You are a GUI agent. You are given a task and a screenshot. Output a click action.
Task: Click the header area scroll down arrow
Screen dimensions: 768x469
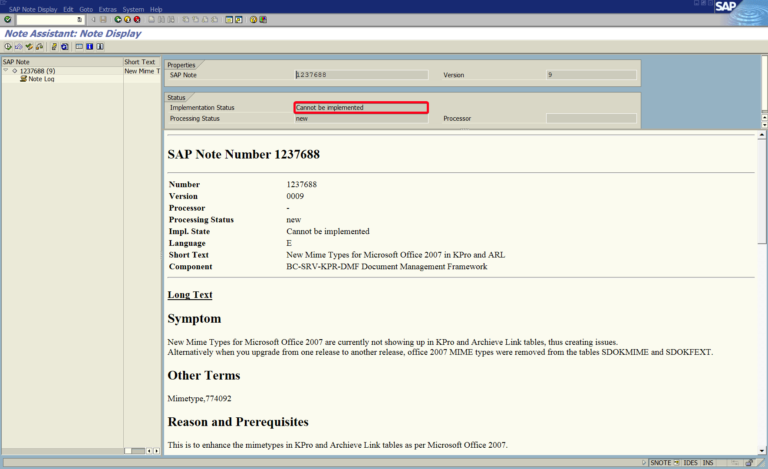click(765, 125)
